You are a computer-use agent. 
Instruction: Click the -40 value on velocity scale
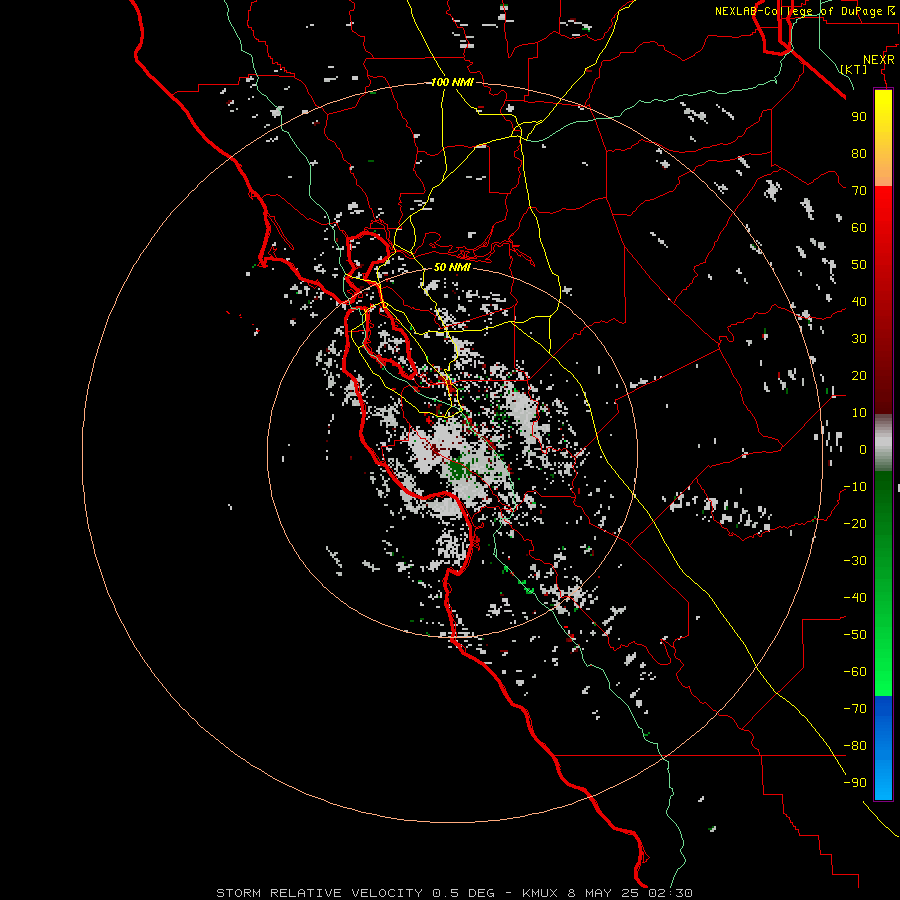[855, 598]
